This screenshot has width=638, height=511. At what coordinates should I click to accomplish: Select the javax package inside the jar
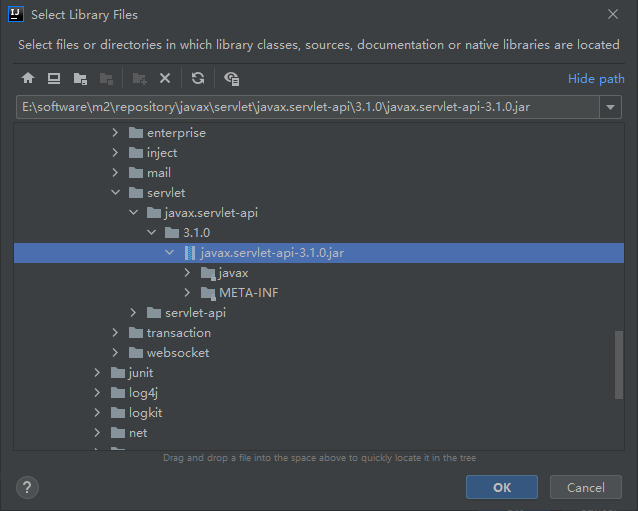(x=233, y=273)
